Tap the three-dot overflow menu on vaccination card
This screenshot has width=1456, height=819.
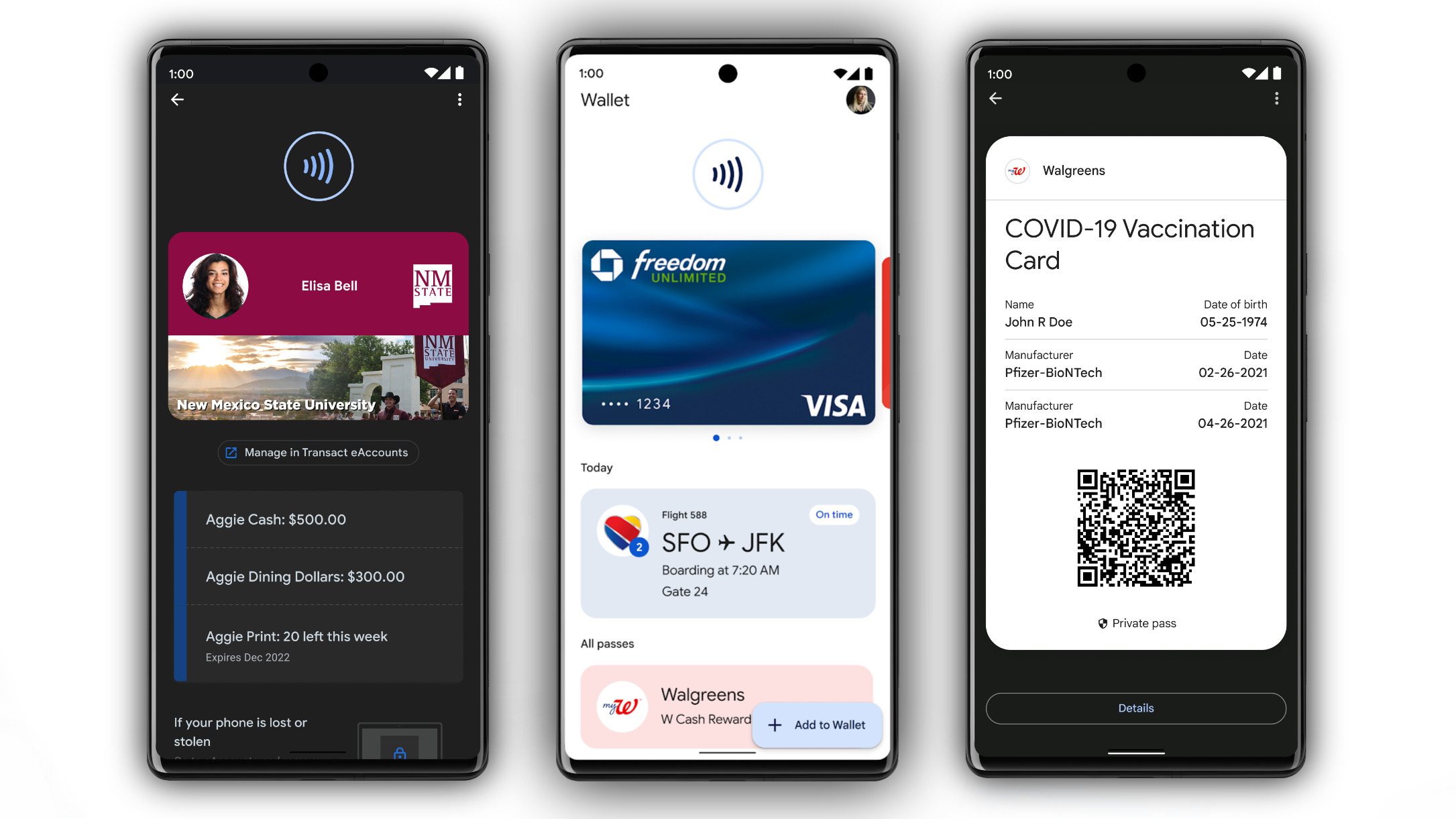[x=1277, y=98]
